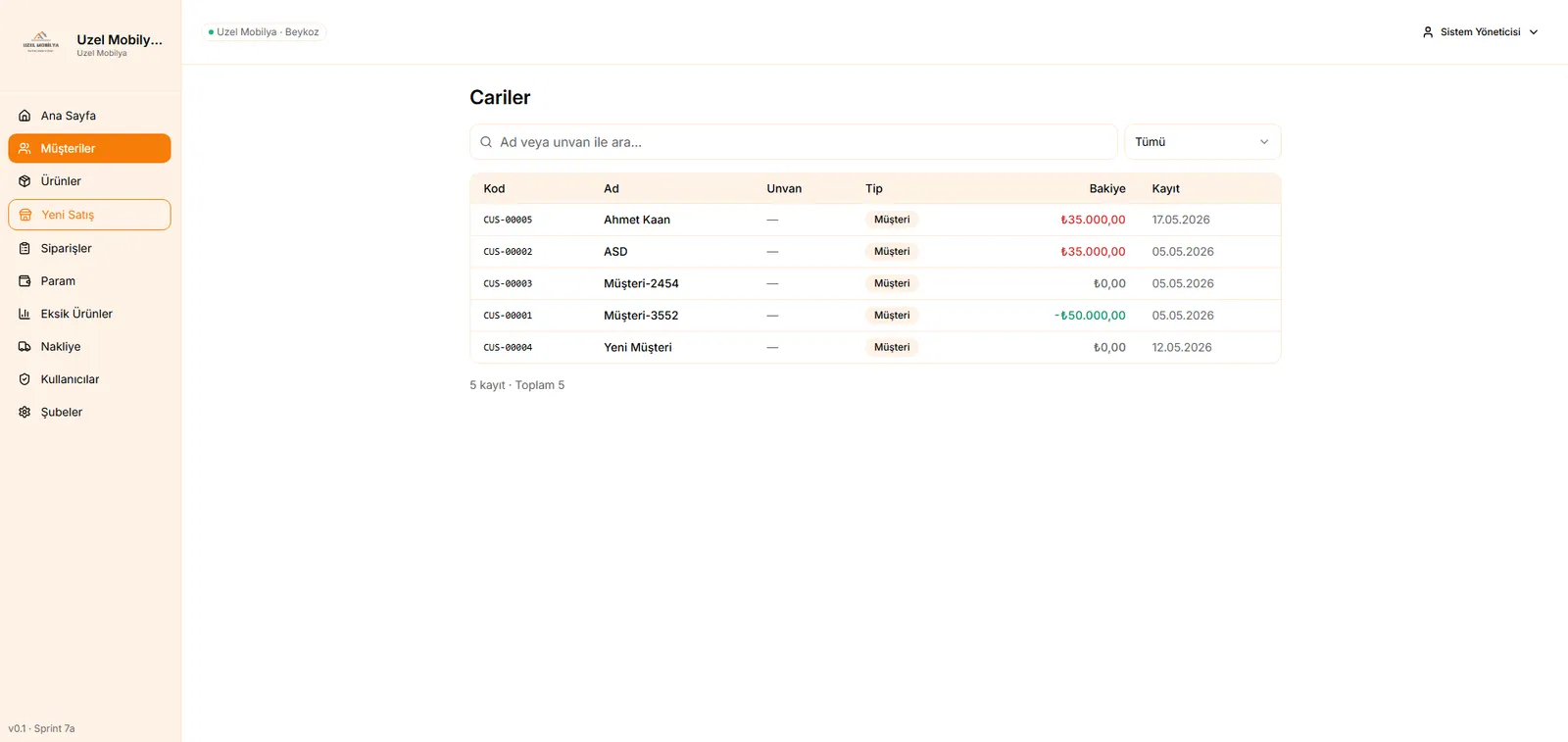The height and width of the screenshot is (742, 1568).
Task: Click the ₺35.000,00 balance for ASD
Action: (1093, 252)
